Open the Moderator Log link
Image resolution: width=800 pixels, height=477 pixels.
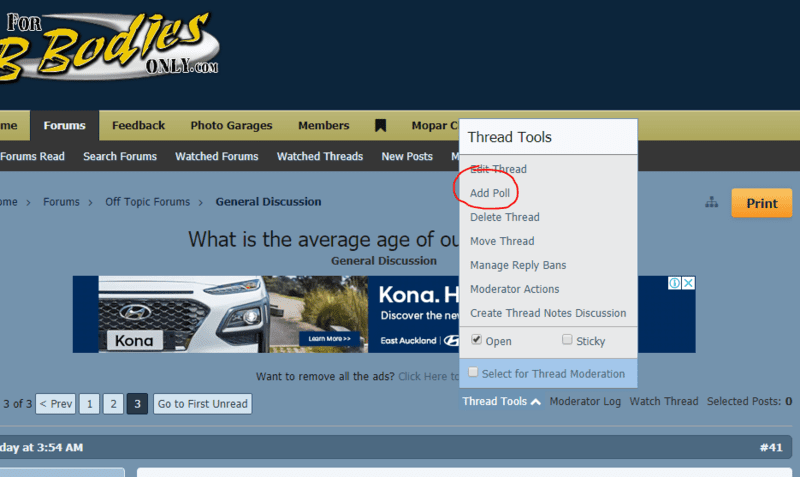[585, 402]
